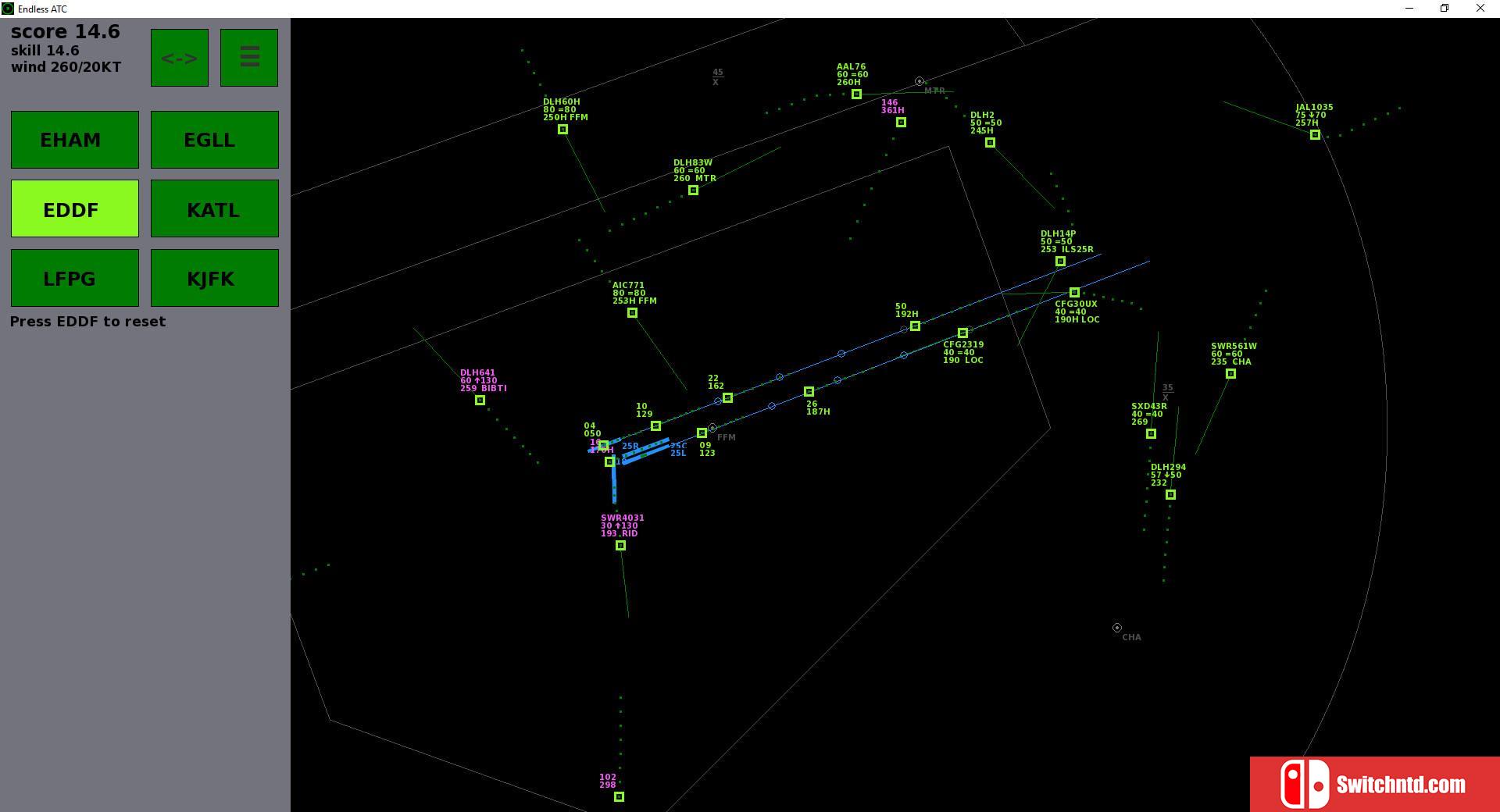
Task: Minimize the Endless ATC window
Action: click(1409, 9)
